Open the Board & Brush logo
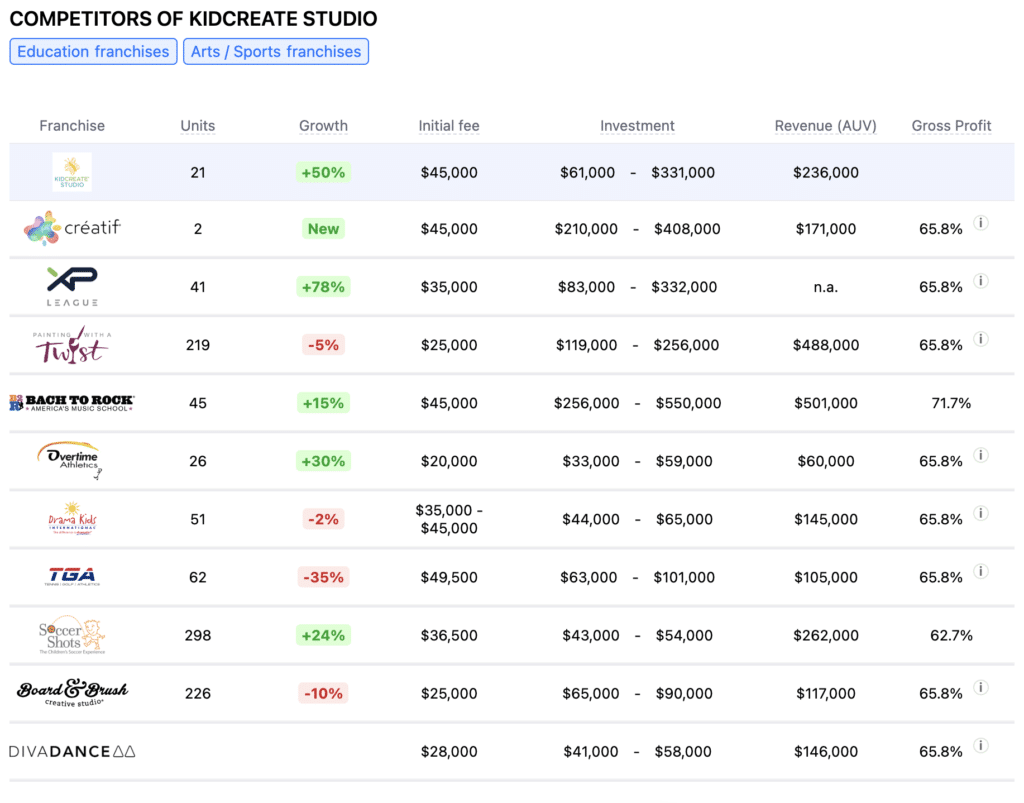This screenshot has width=1024, height=803. pyautogui.click(x=72, y=693)
